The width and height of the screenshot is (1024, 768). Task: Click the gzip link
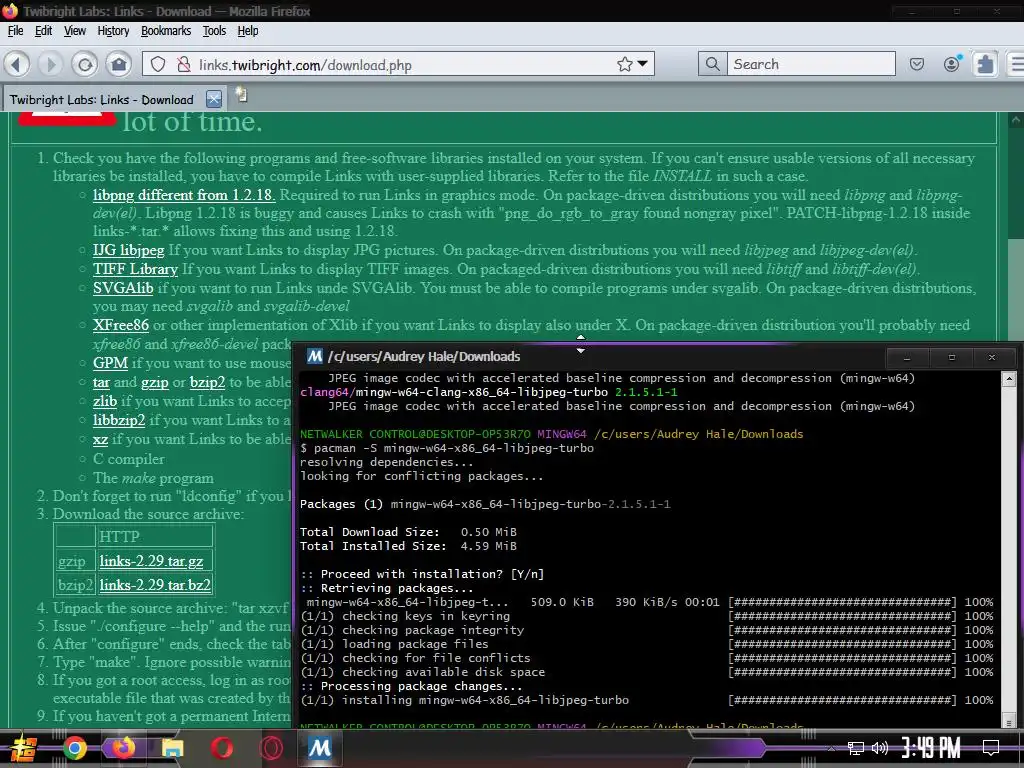[155, 383]
